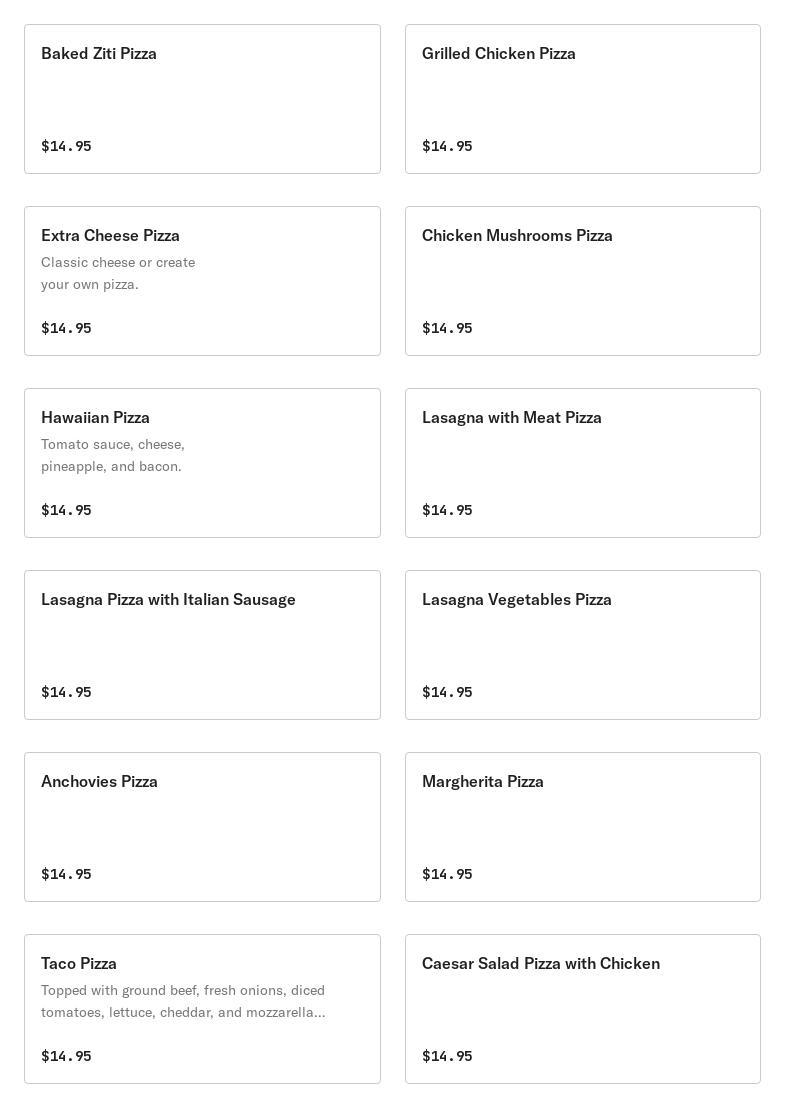The height and width of the screenshot is (1096, 785).
Task: Click the price of Caesar Salad Pizza
Action: (447, 1056)
